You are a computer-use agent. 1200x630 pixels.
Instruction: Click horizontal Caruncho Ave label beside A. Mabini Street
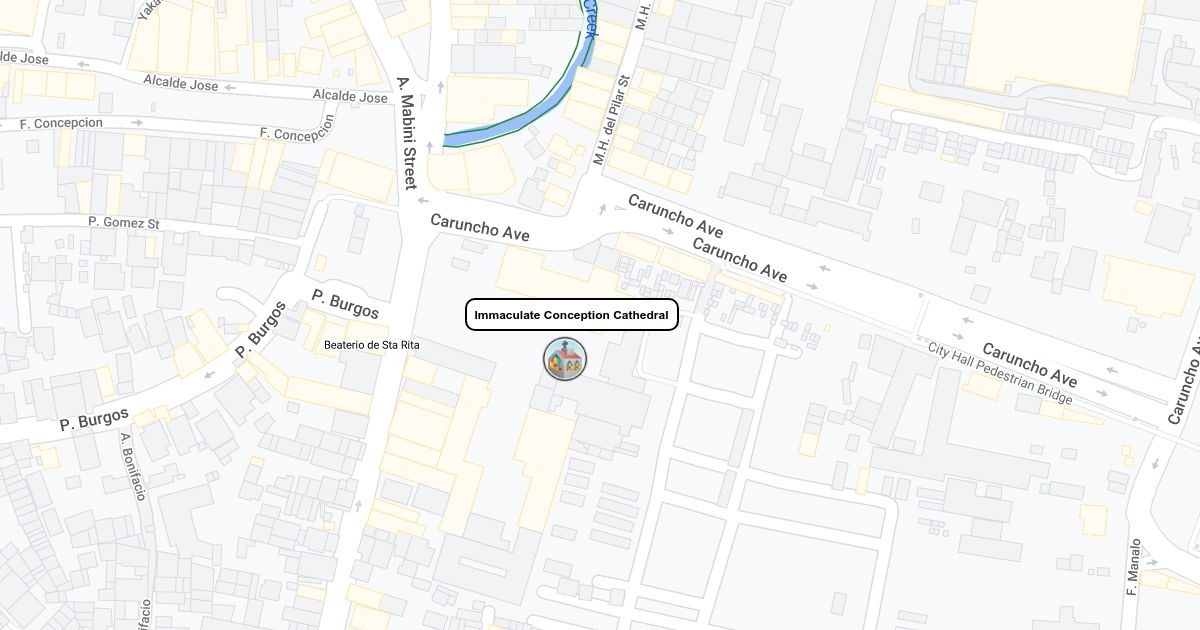click(480, 227)
